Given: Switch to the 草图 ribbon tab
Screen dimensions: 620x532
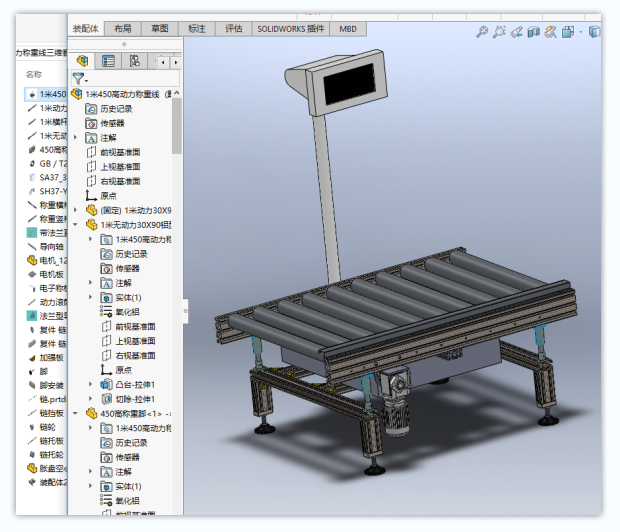Looking at the screenshot, I should (160, 29).
